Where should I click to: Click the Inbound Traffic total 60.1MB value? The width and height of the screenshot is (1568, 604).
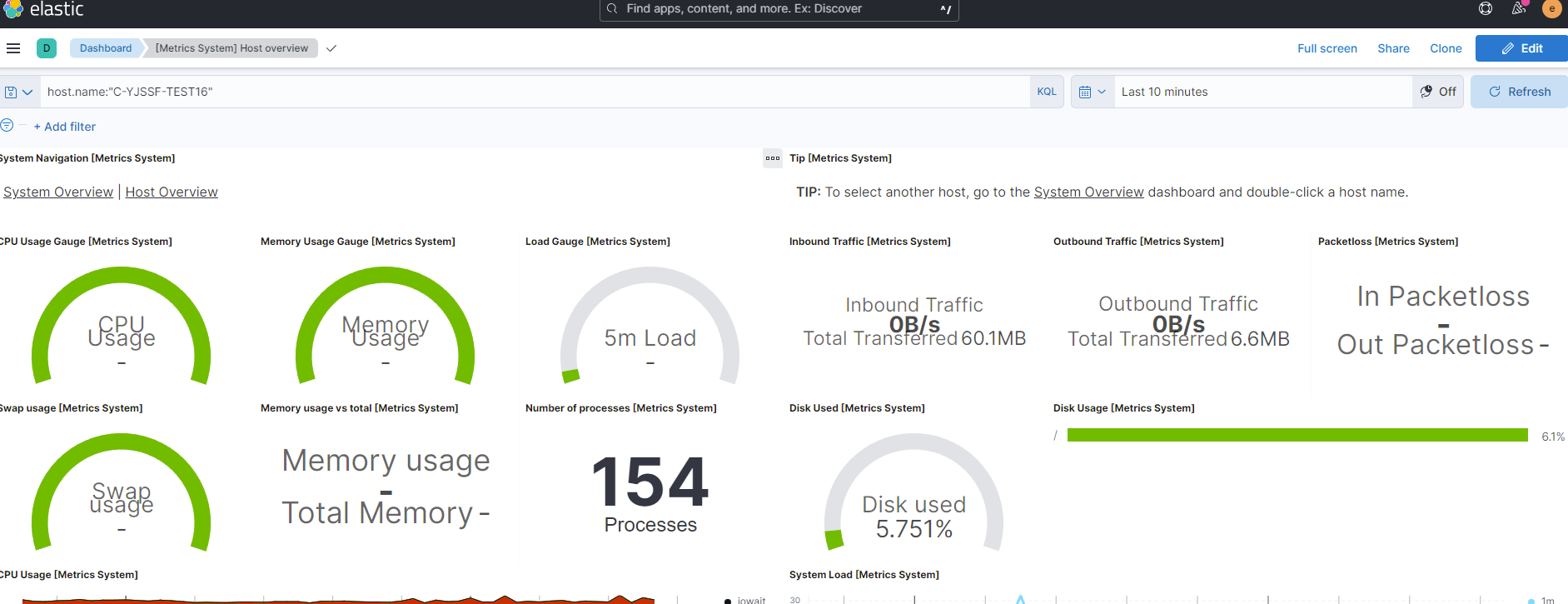(993, 338)
